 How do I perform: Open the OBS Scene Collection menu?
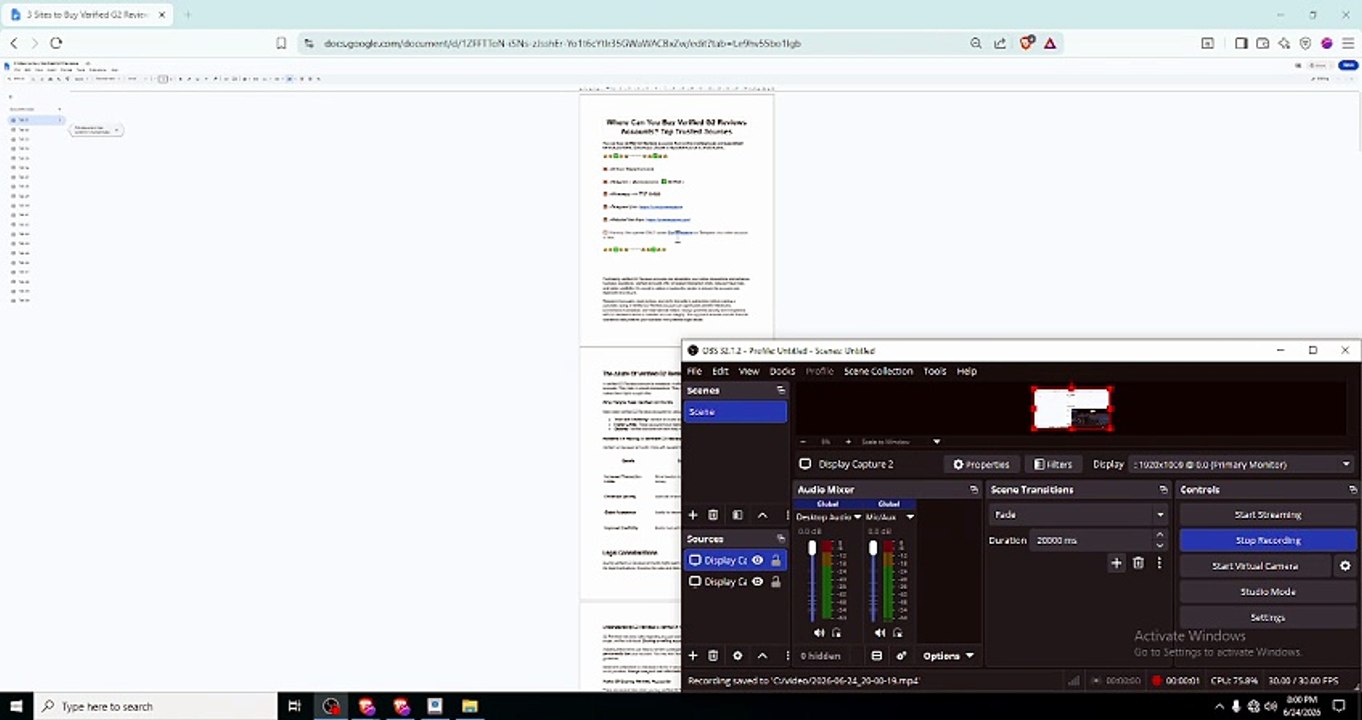878,371
